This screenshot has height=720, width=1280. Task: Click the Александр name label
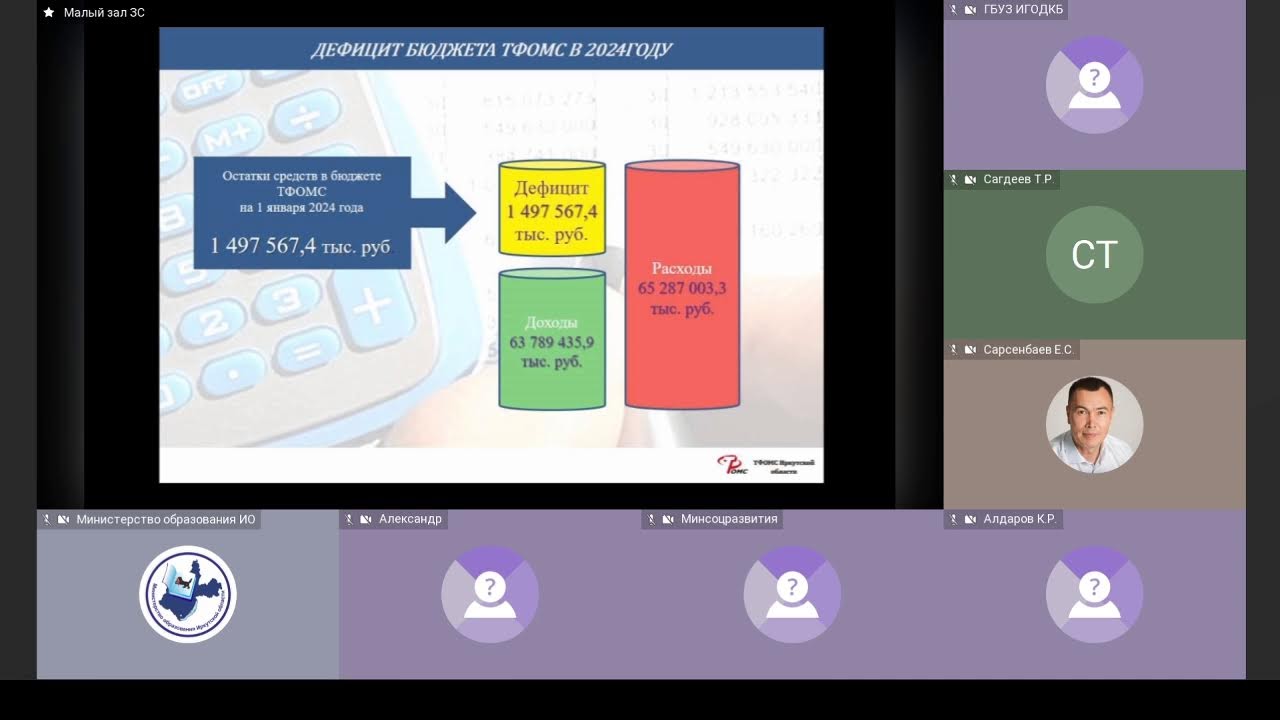pos(410,520)
